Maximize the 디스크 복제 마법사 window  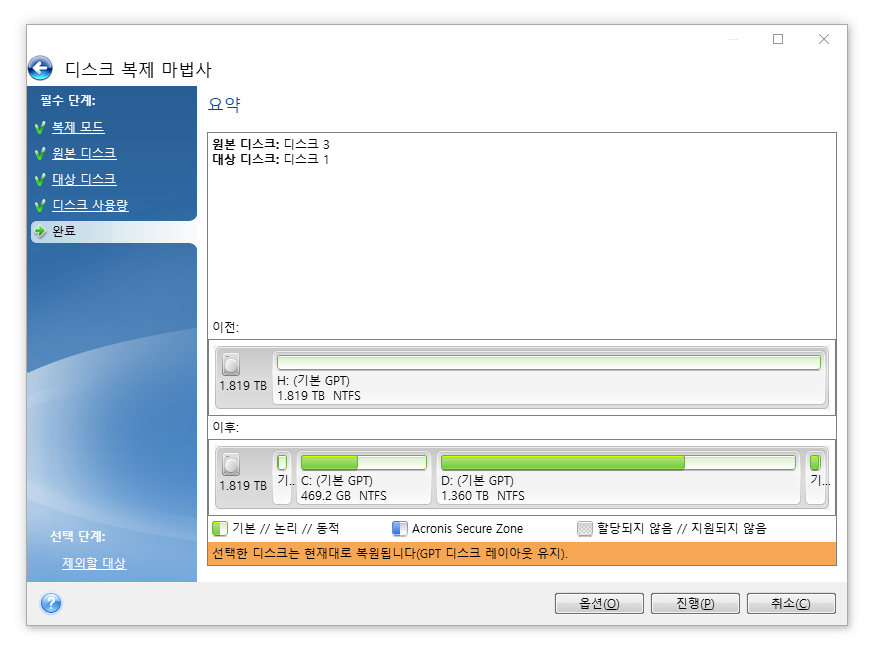pos(778,39)
